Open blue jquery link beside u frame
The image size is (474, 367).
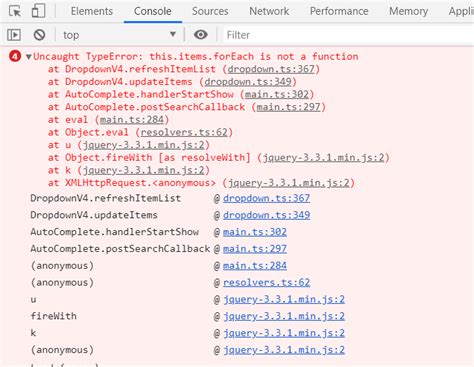tap(284, 299)
